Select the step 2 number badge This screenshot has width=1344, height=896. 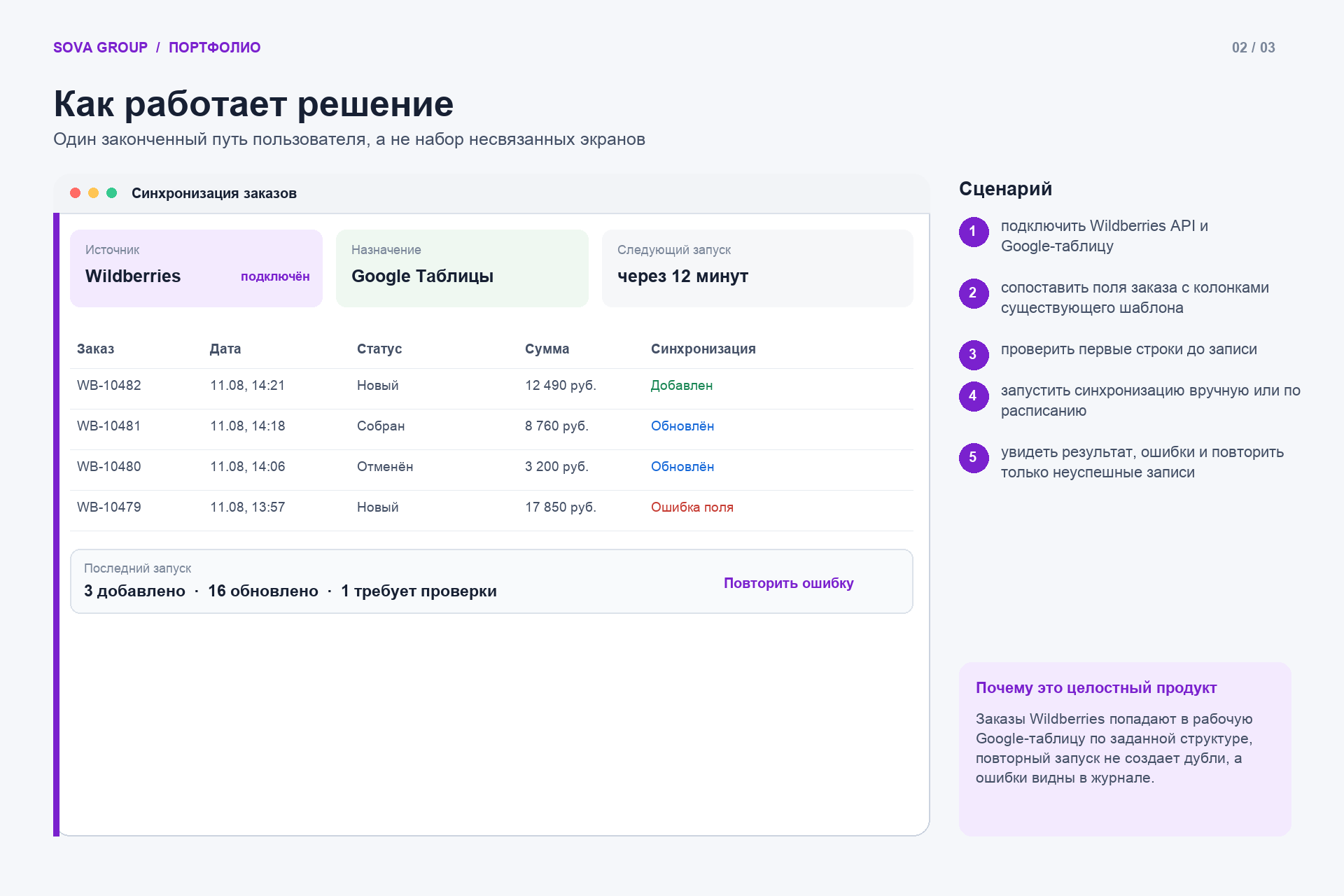(974, 293)
